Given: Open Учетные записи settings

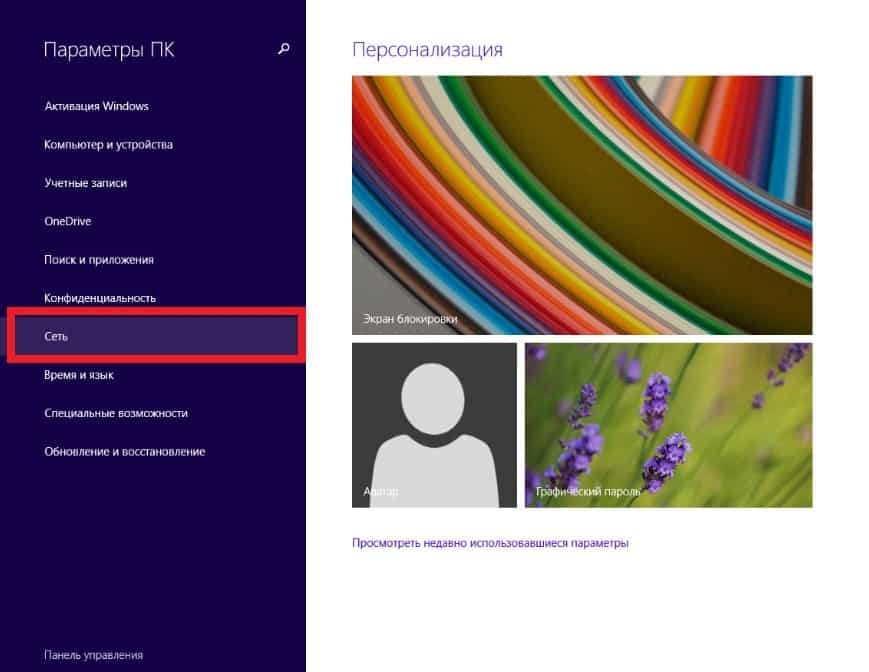Looking at the screenshot, I should (85, 183).
